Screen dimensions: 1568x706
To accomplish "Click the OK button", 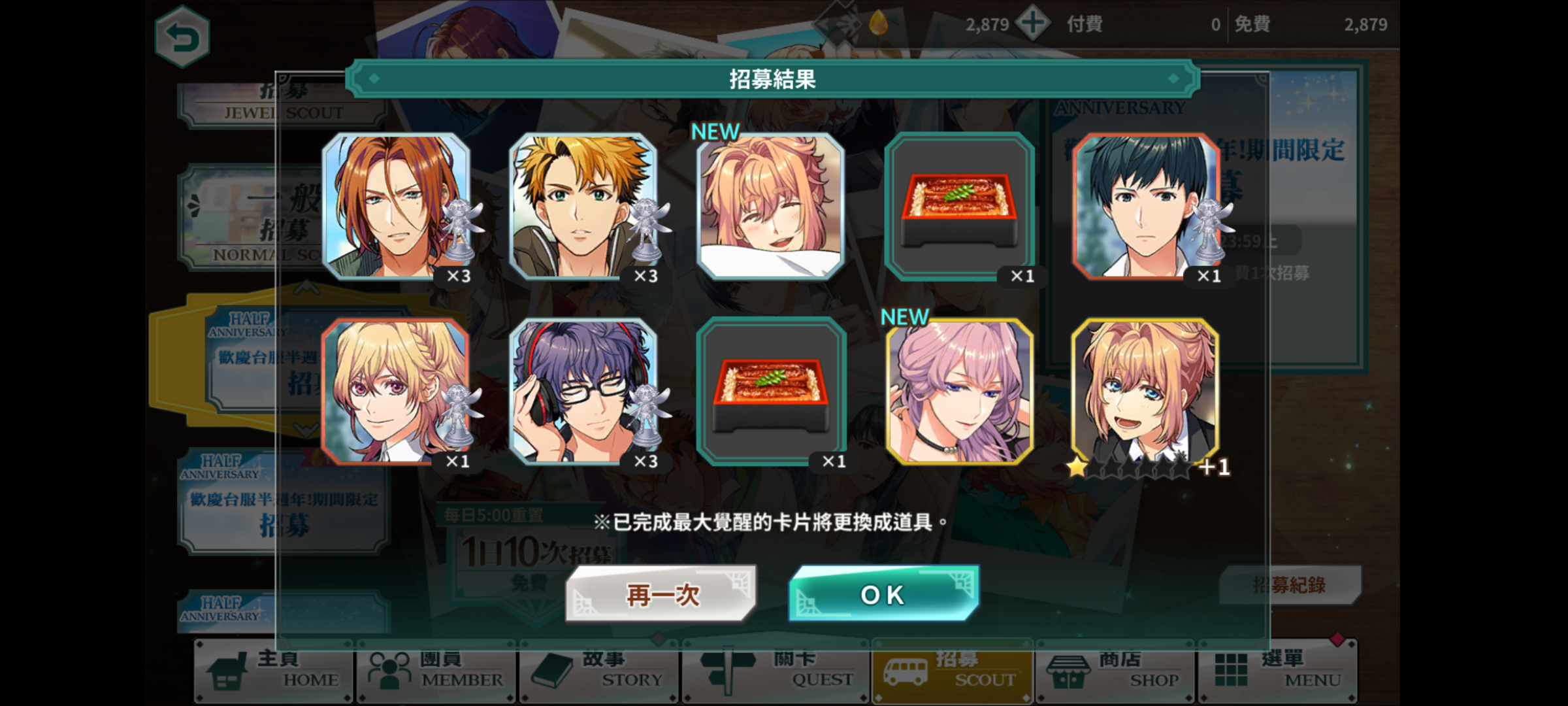I will click(883, 594).
